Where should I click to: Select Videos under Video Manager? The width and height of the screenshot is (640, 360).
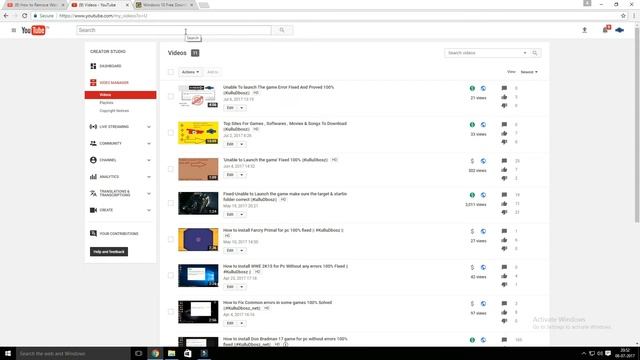120,95
